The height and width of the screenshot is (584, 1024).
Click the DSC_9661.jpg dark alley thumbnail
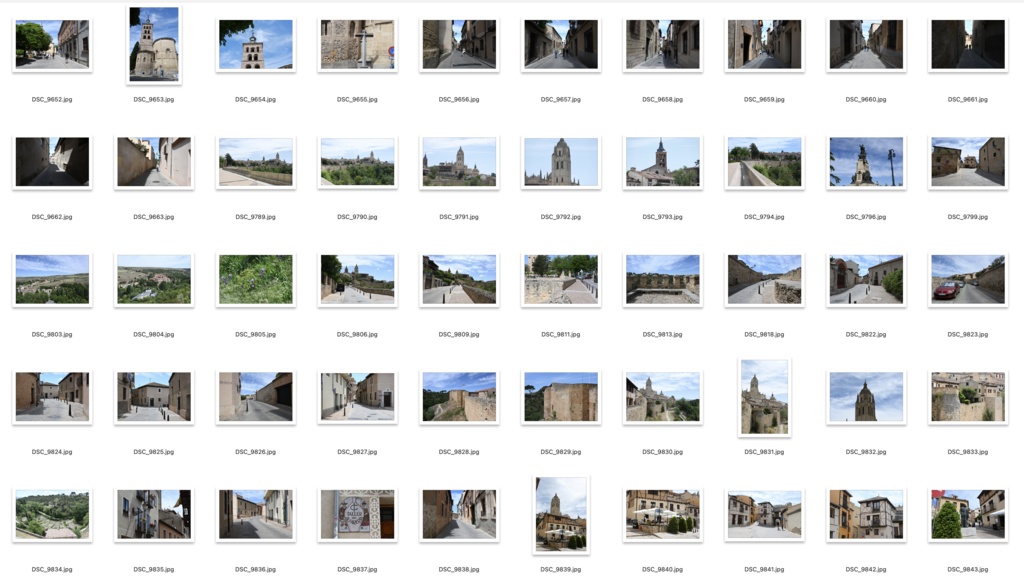968,44
